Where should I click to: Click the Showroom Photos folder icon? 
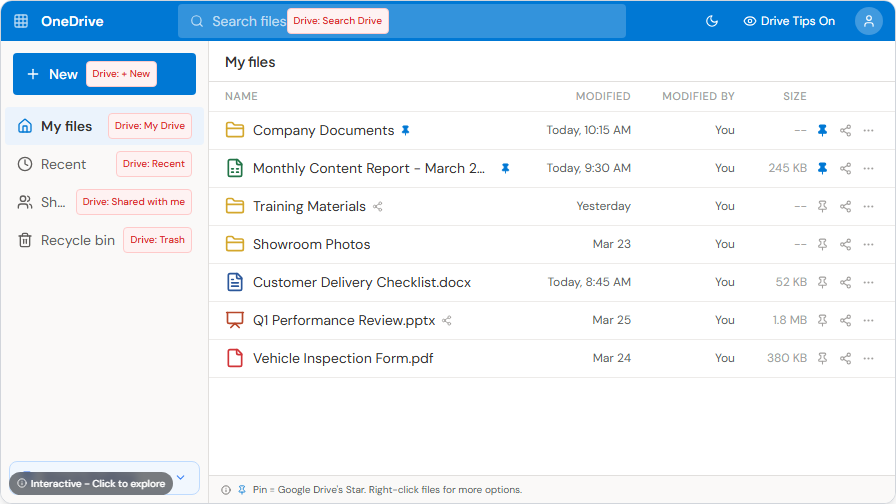pos(235,244)
